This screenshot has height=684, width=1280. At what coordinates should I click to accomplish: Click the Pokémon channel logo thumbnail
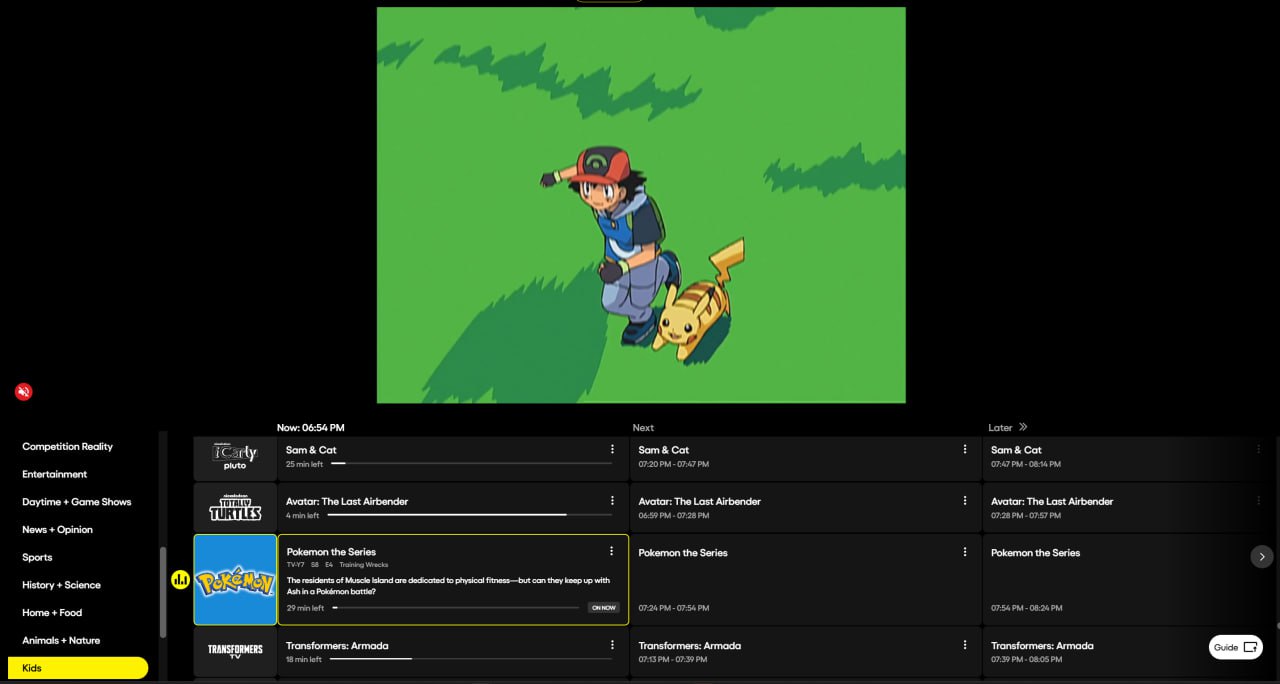[235, 580]
